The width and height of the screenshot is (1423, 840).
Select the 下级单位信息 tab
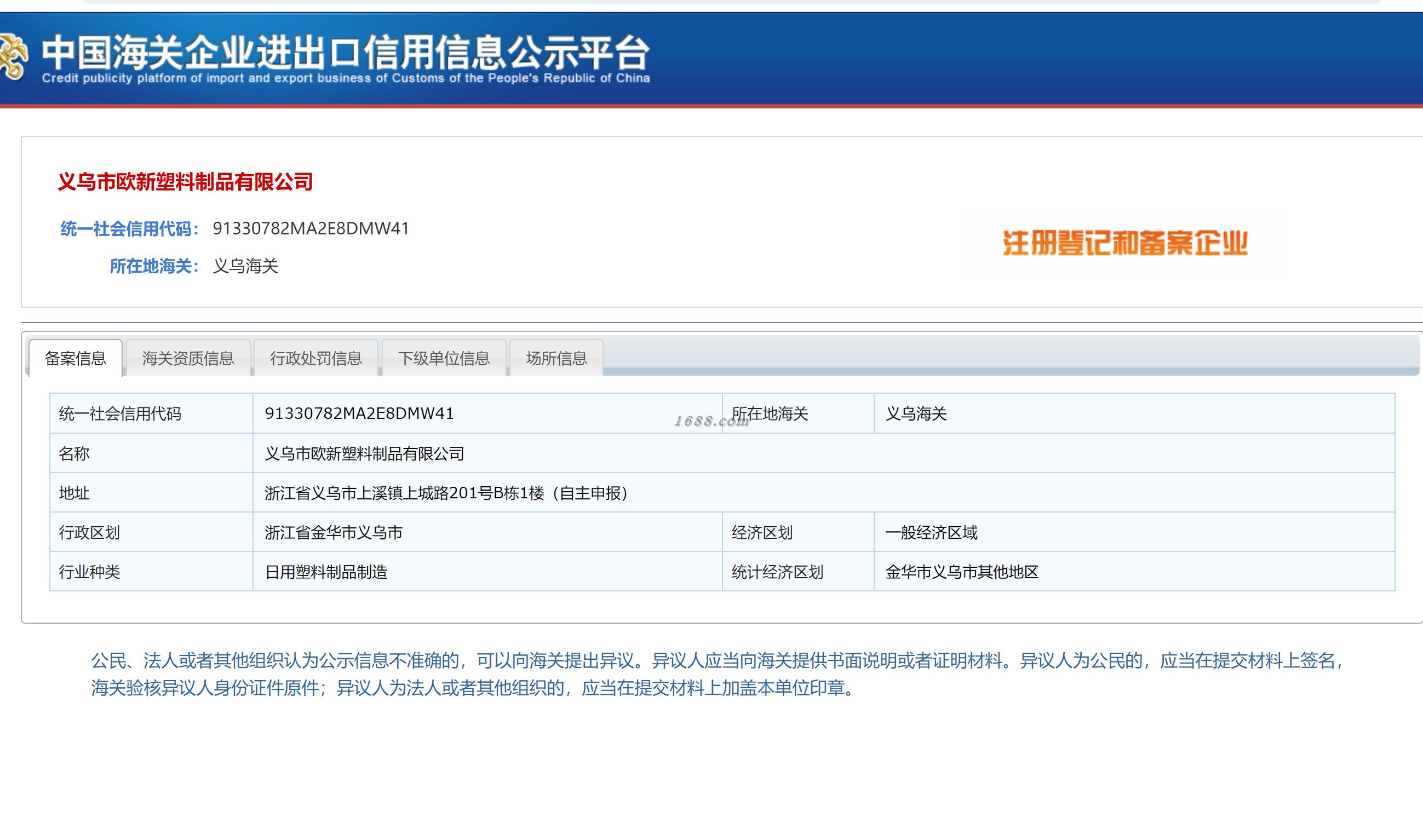click(444, 358)
